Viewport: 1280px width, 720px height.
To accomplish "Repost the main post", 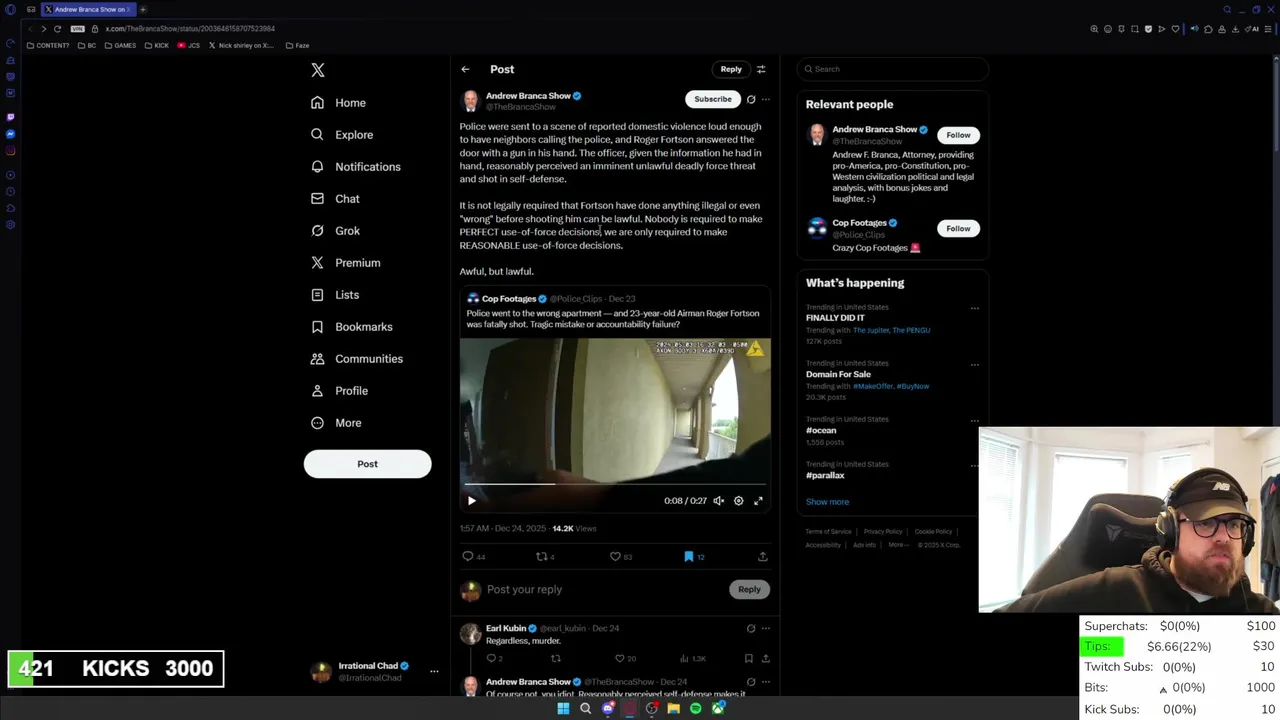I will click(x=541, y=556).
